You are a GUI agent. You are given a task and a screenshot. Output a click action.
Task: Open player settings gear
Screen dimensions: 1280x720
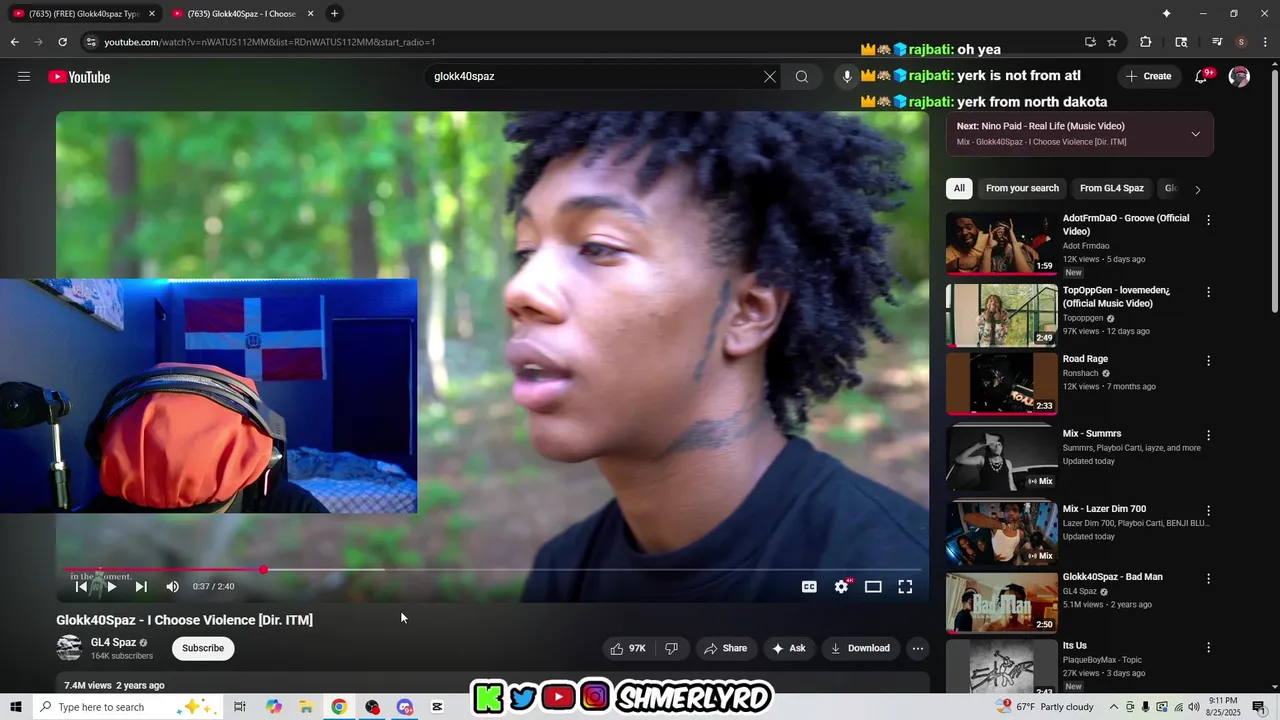(x=841, y=587)
